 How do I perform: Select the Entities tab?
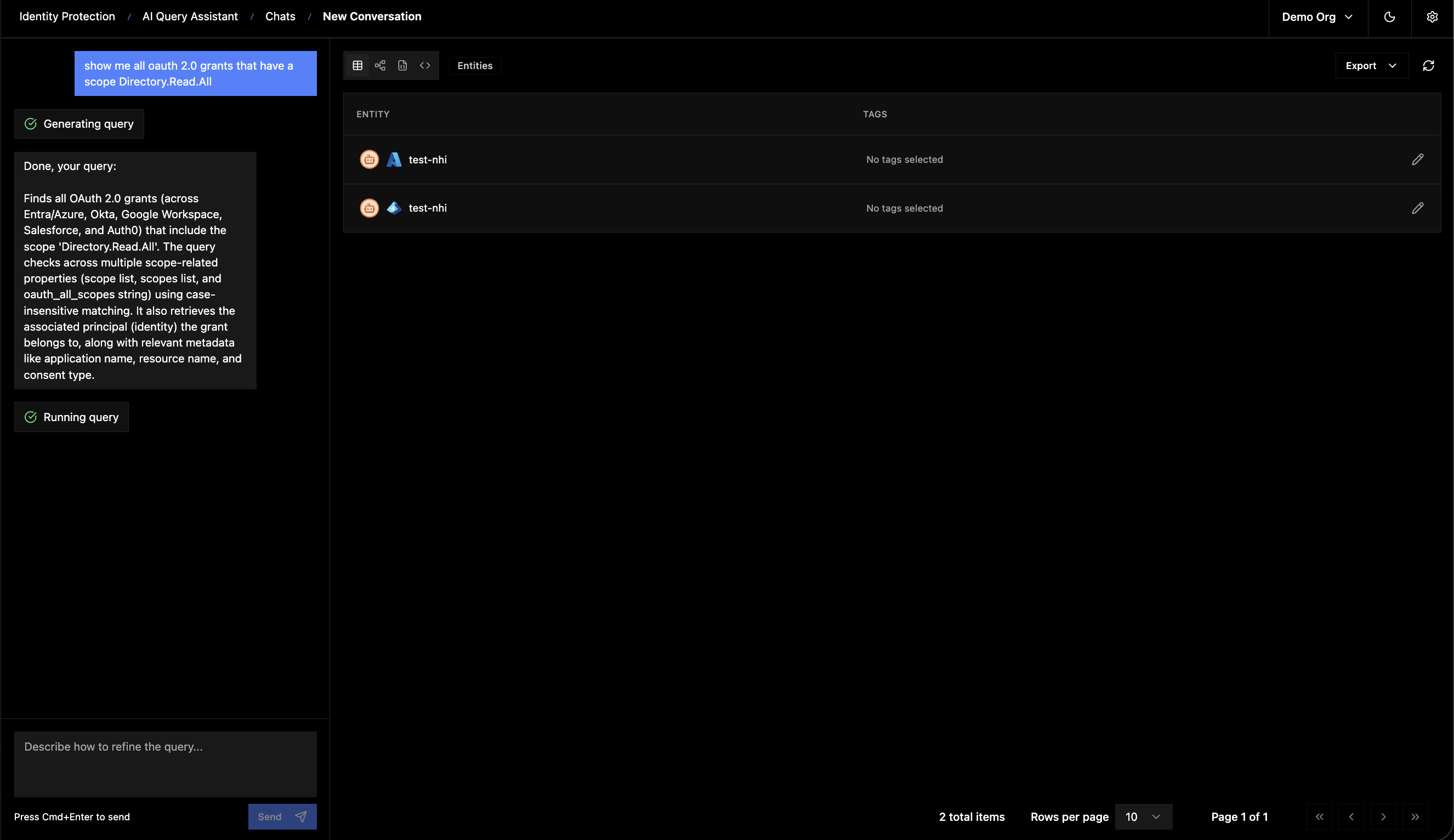click(475, 65)
